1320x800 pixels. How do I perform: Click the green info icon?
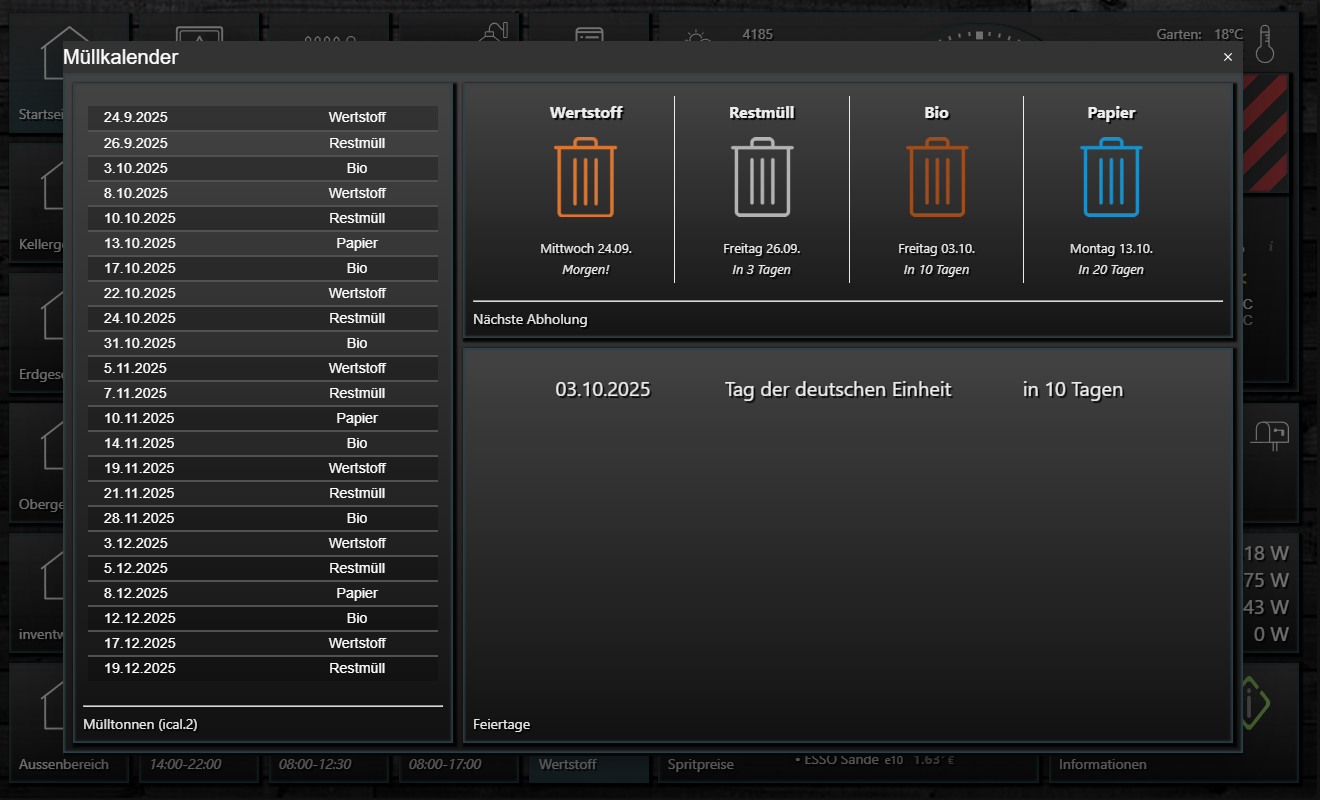(x=1252, y=702)
